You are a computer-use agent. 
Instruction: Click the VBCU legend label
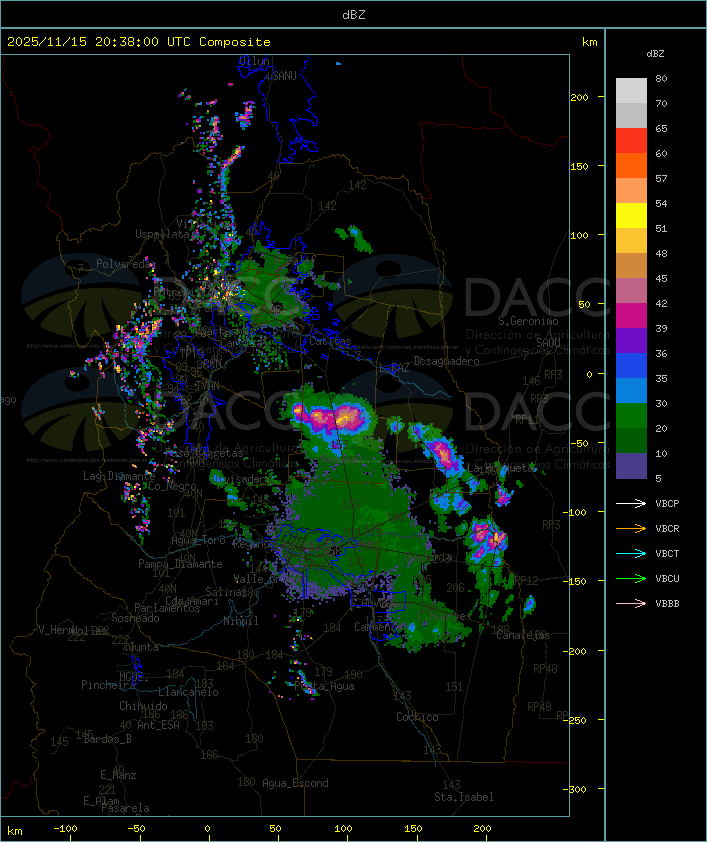667,578
